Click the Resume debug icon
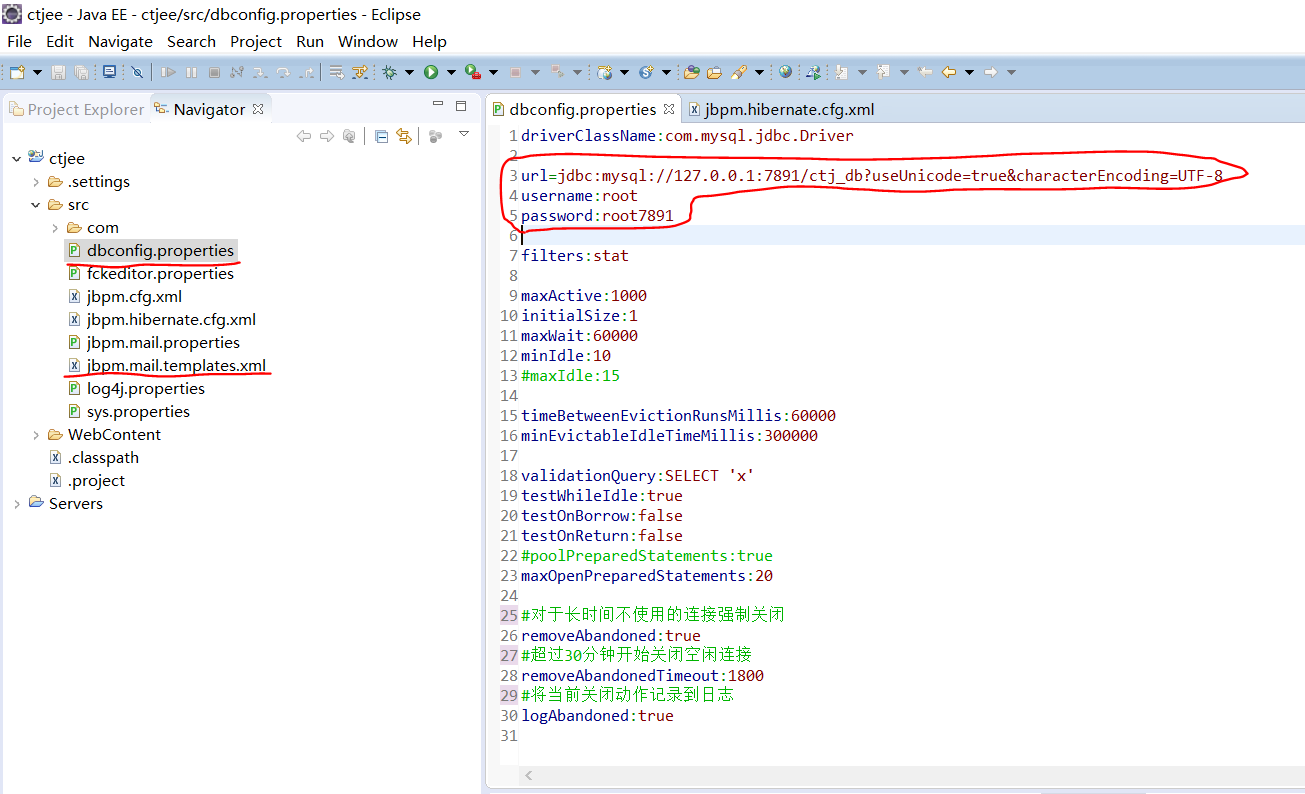This screenshot has height=794, width=1305. pyautogui.click(x=168, y=72)
